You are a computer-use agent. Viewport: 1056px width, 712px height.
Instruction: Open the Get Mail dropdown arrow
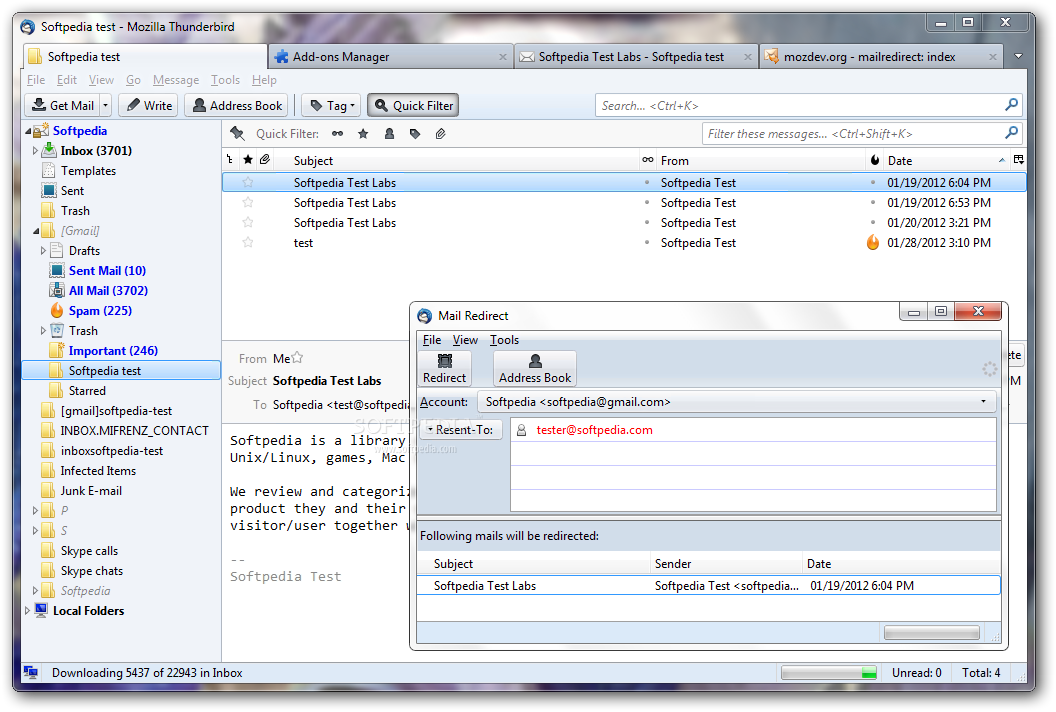[x=106, y=106]
